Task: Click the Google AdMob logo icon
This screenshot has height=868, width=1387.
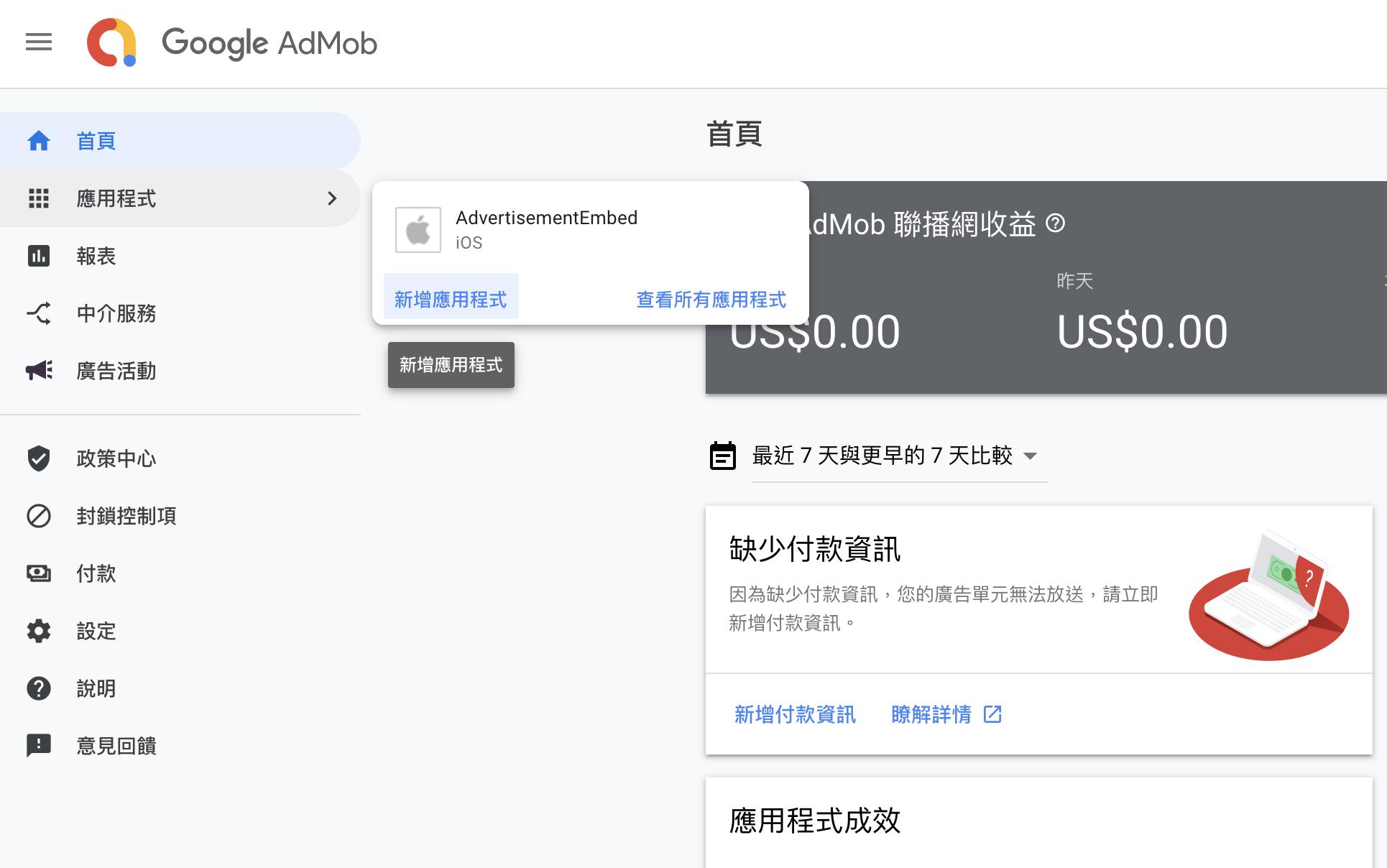Action: coord(111,43)
